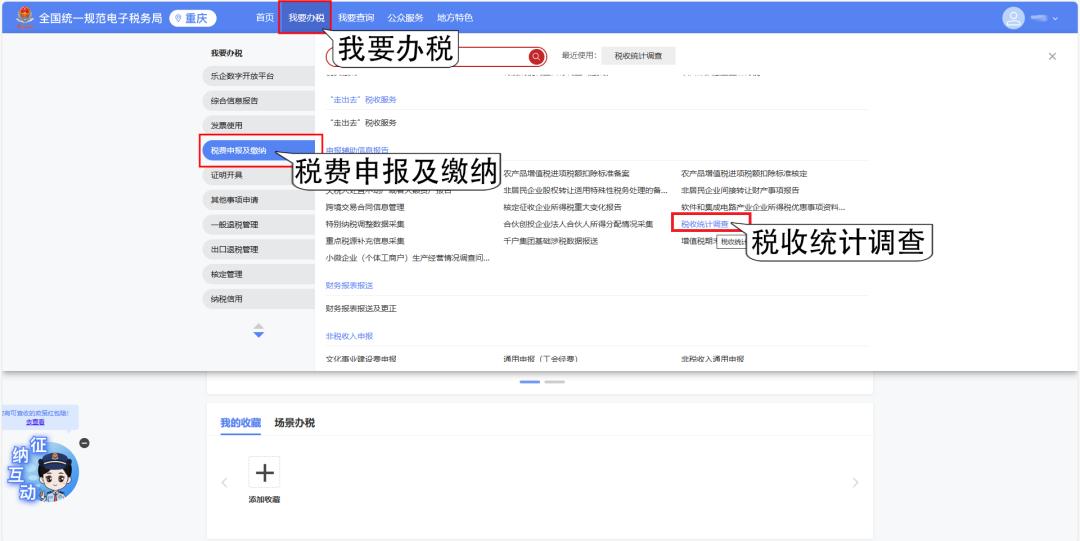This screenshot has height=541, width=1080.
Task: Close the menu panel with X
Action: tap(1052, 57)
